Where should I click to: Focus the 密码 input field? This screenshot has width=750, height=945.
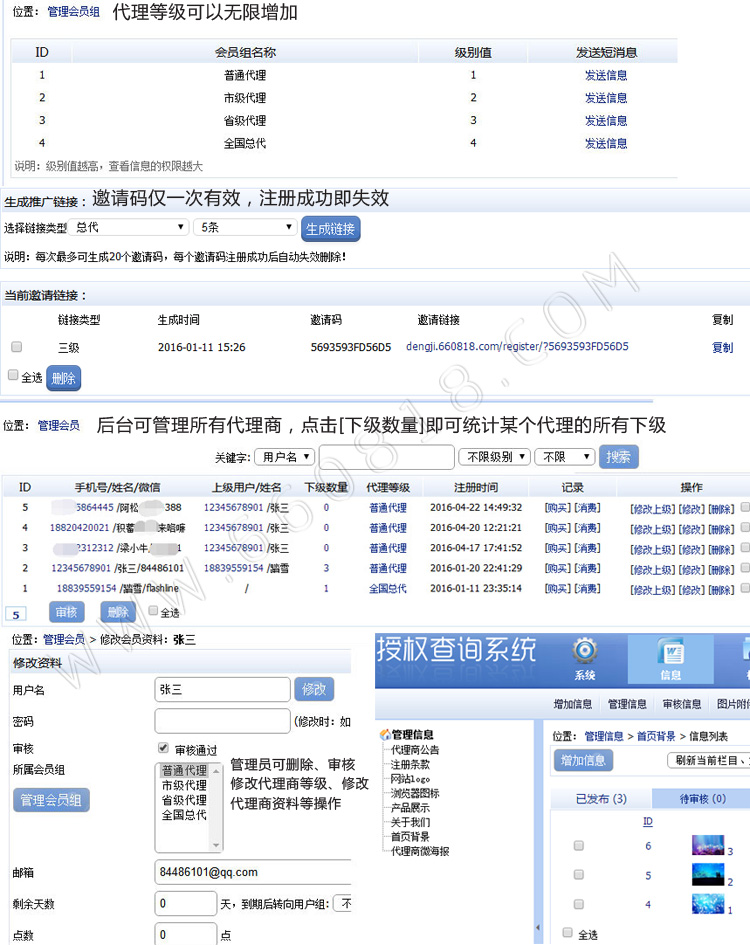point(222,721)
